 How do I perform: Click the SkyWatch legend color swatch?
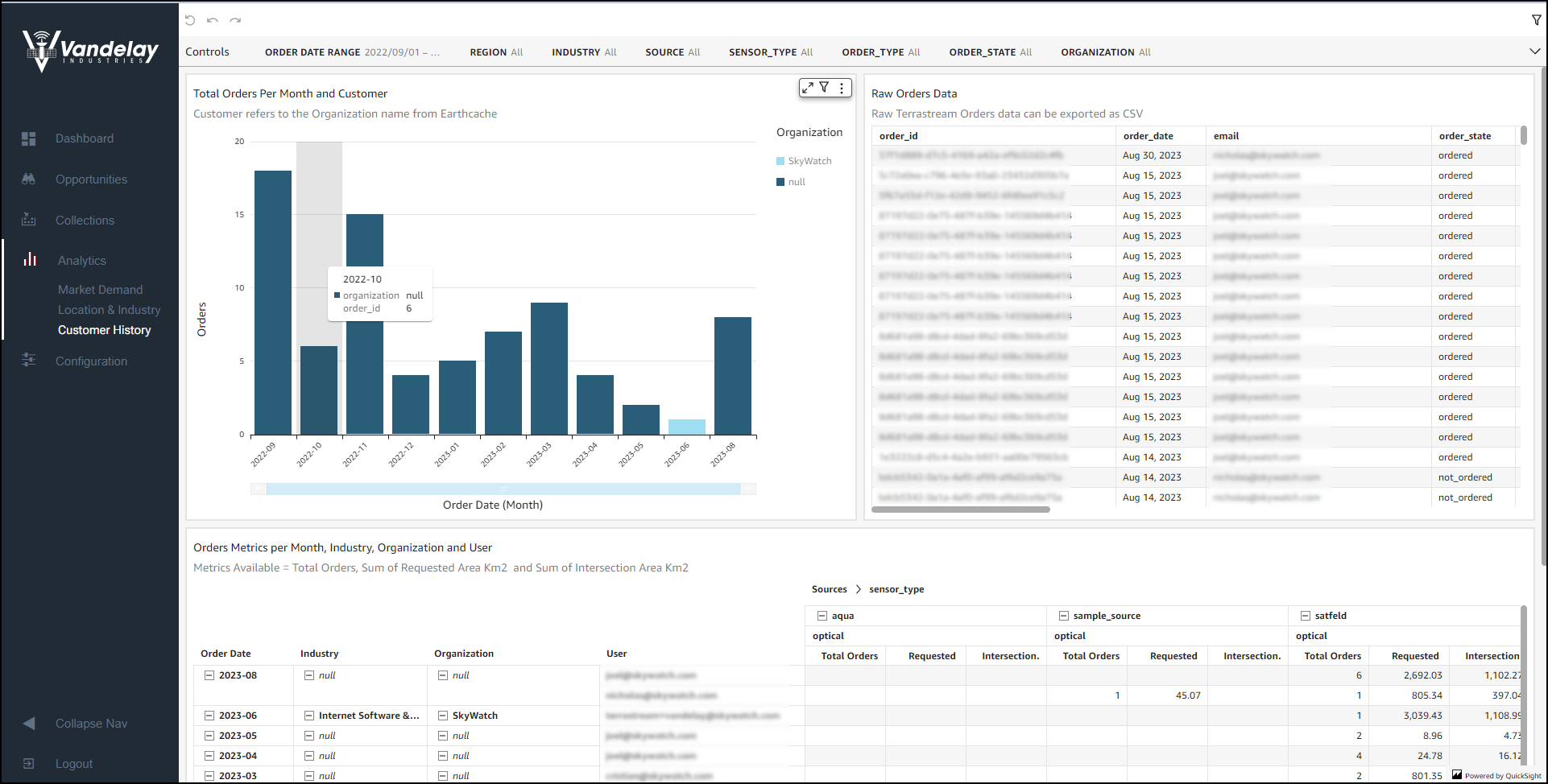780,161
